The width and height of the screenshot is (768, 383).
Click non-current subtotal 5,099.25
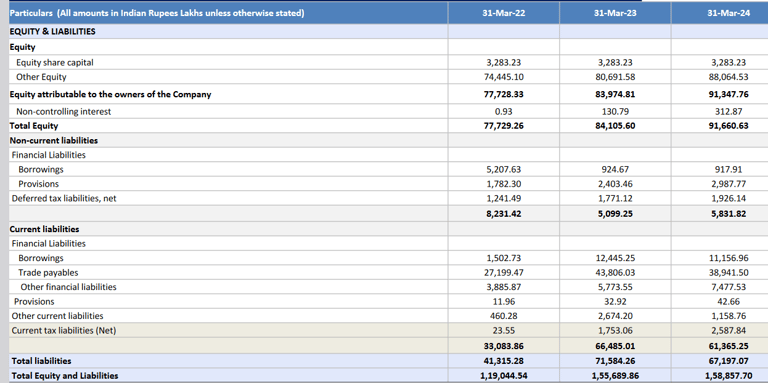pos(615,214)
